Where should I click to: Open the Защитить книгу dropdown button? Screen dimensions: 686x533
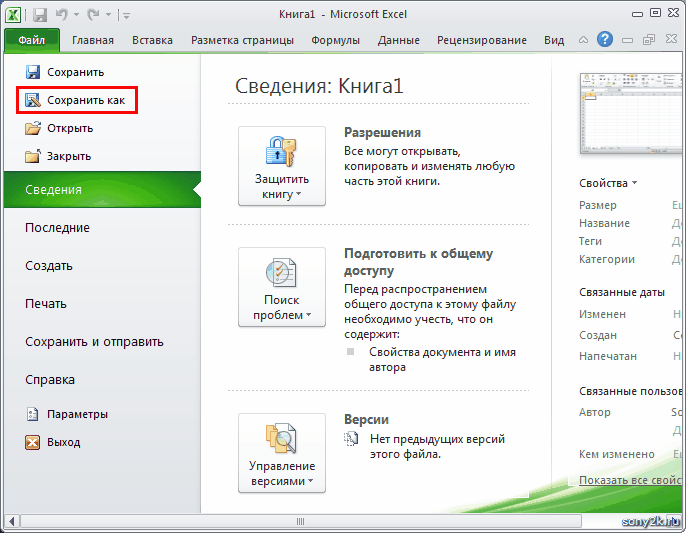[x=282, y=166]
